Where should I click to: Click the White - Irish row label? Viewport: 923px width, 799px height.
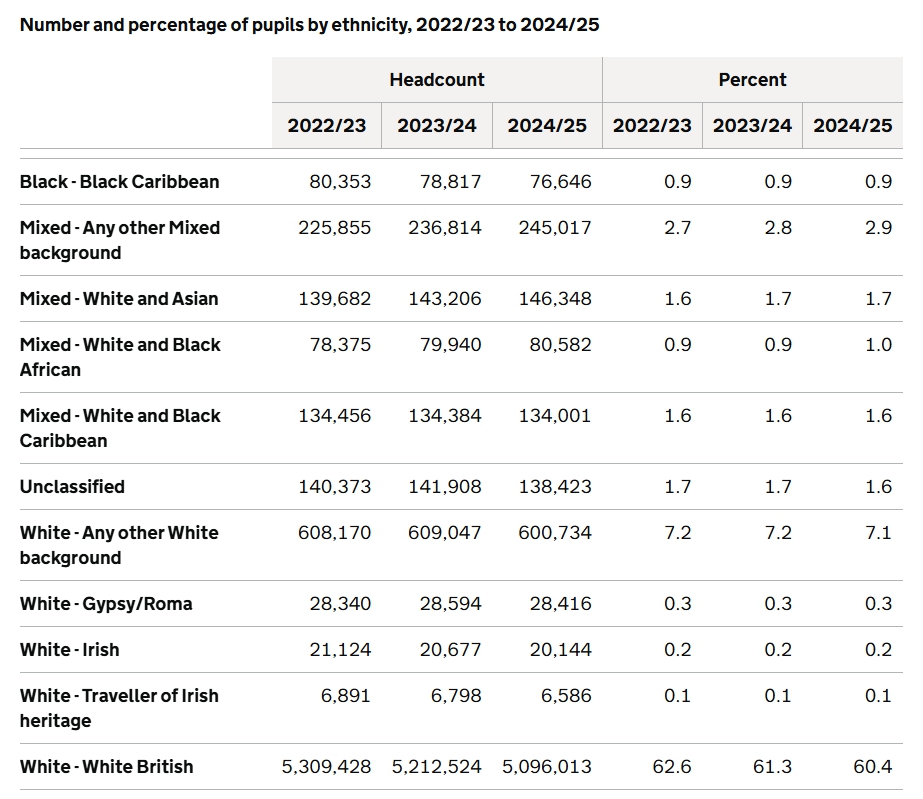point(69,650)
